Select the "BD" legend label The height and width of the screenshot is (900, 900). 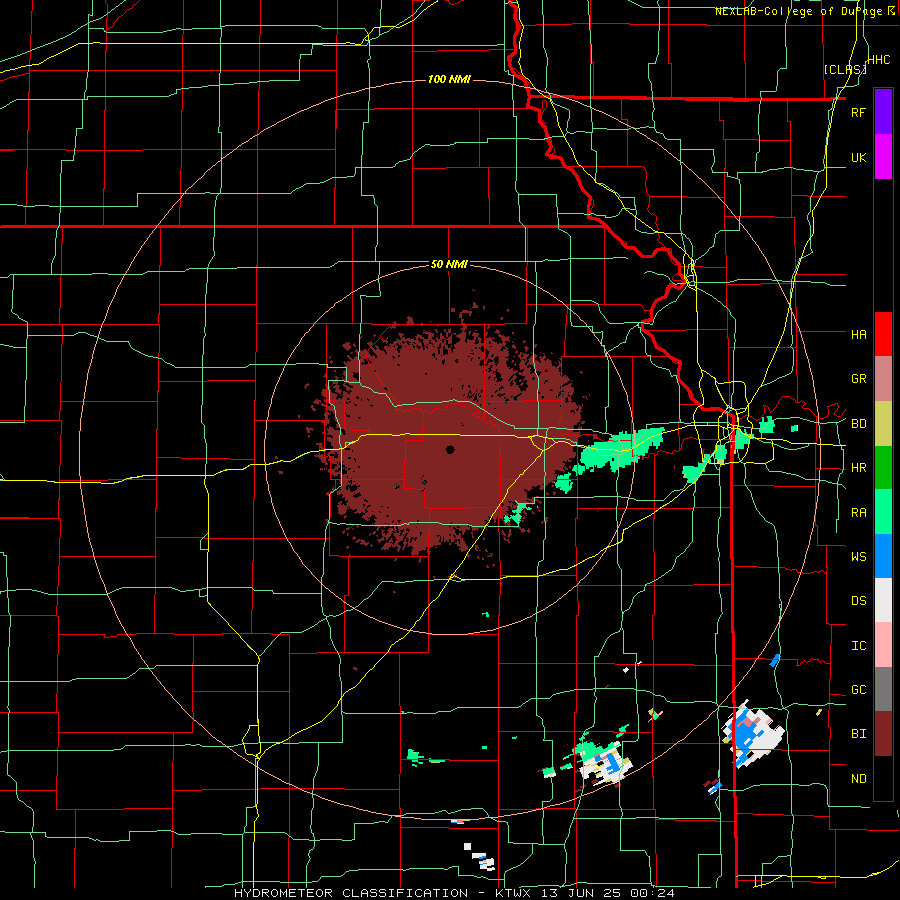pyautogui.click(x=858, y=424)
